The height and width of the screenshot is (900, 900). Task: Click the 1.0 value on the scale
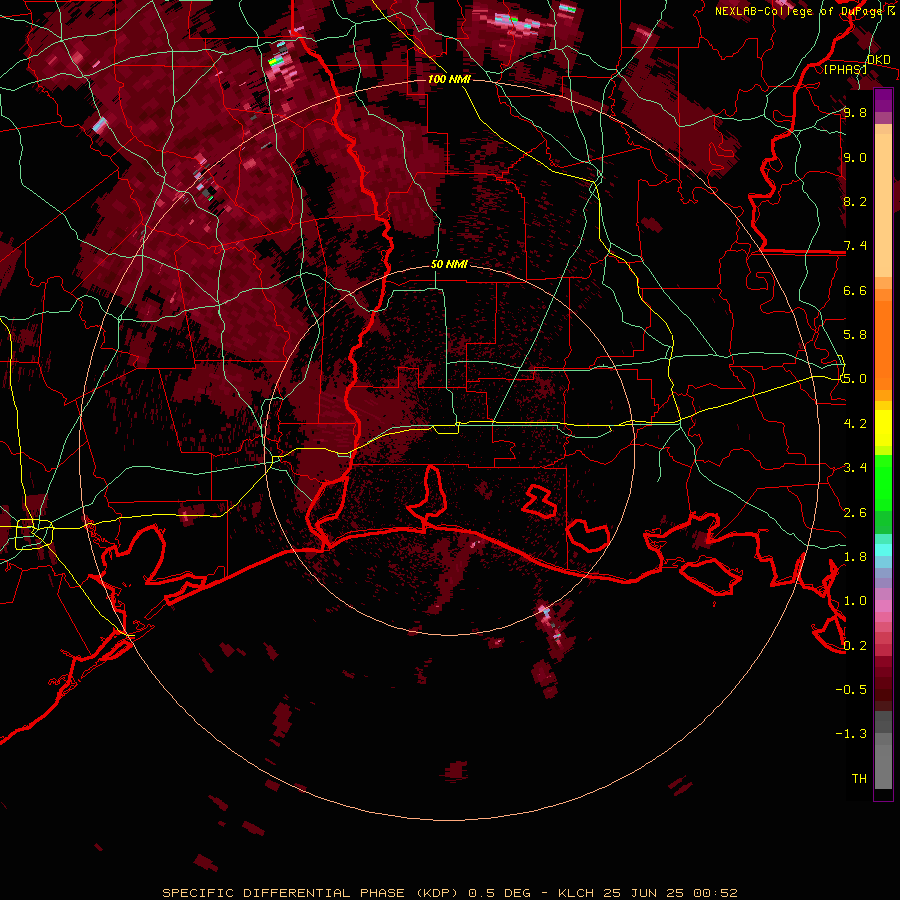click(x=855, y=601)
